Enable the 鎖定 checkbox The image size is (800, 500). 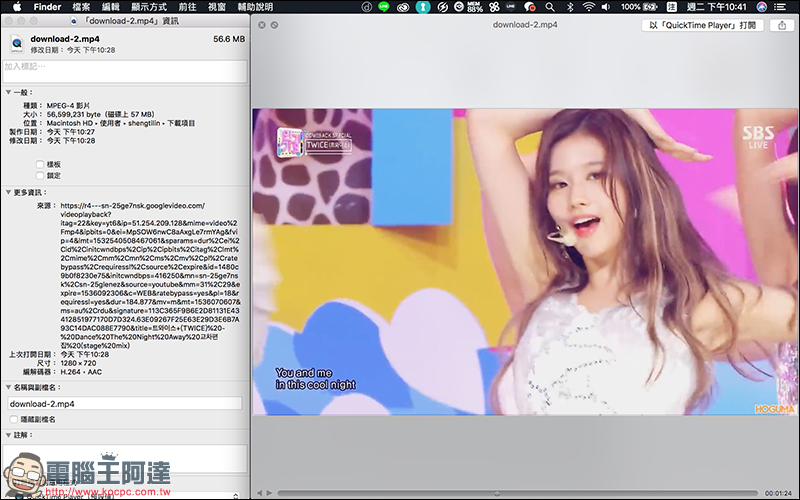[40, 176]
